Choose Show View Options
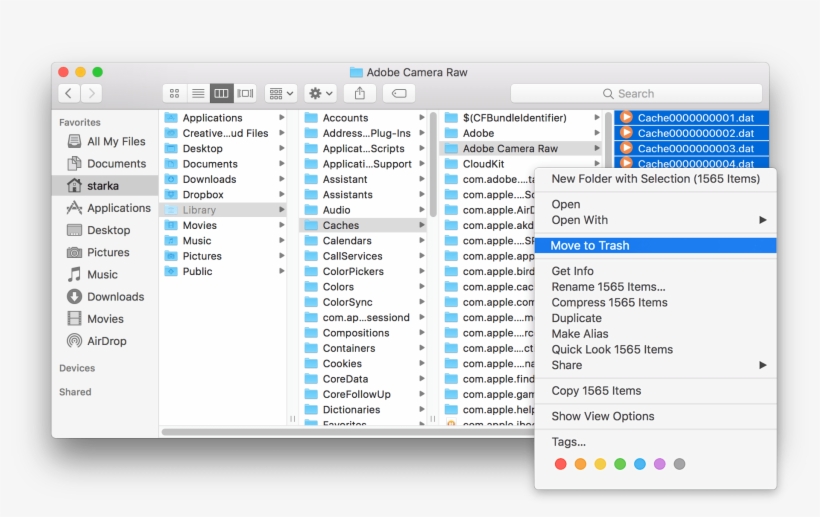Image resolution: width=820 pixels, height=517 pixels. point(655,416)
